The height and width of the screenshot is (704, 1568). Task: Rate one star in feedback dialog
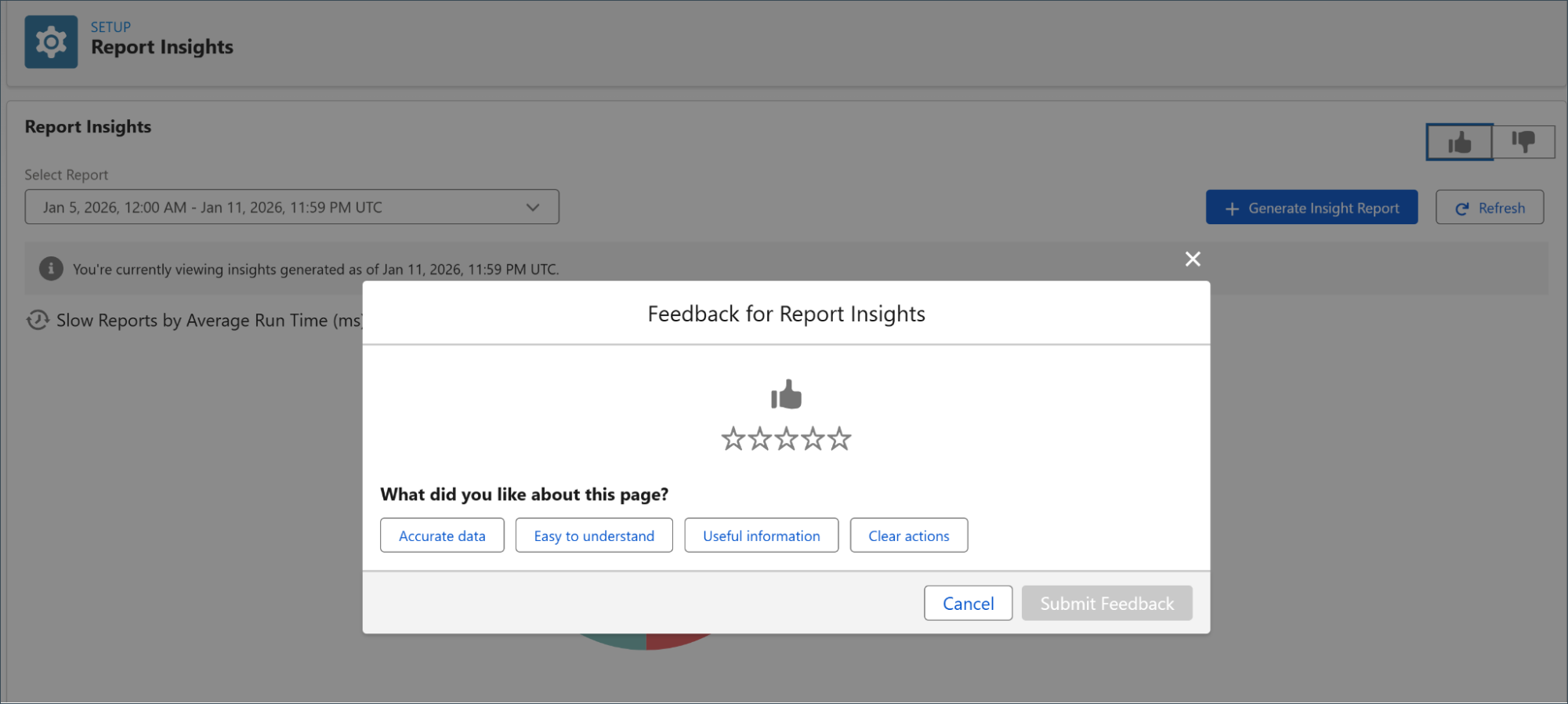point(733,439)
